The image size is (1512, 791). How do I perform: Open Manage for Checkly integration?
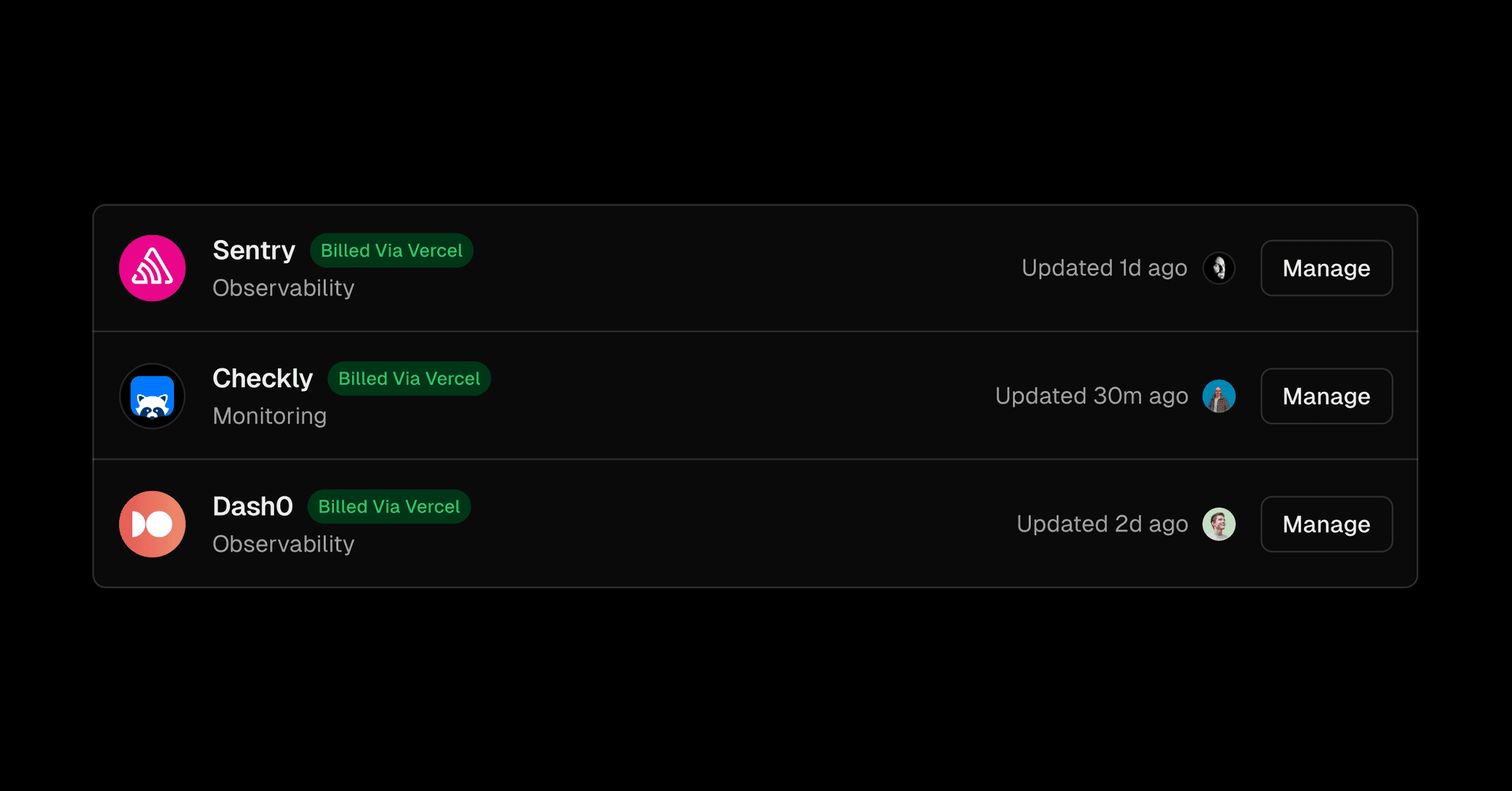click(1326, 396)
